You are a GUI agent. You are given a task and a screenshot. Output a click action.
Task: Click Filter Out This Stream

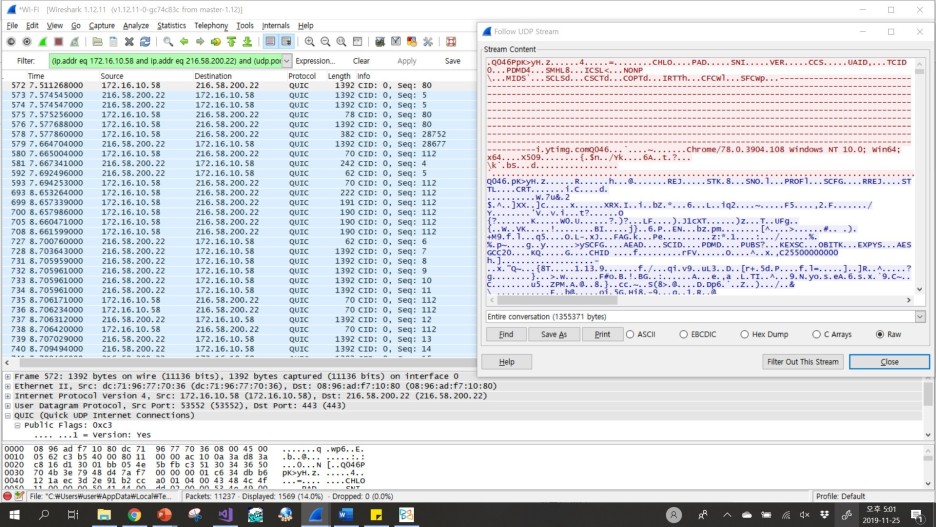802,362
